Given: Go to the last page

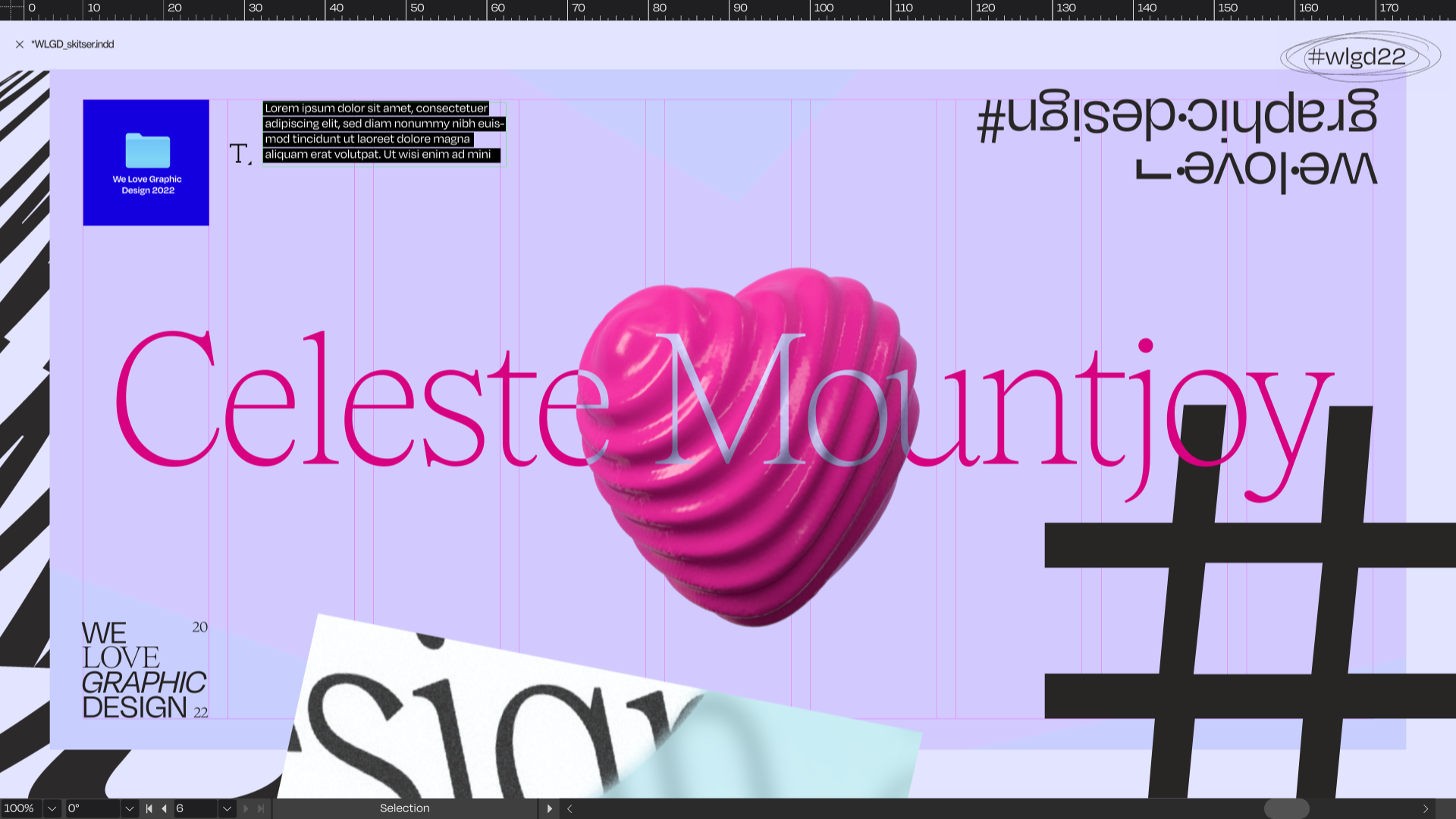Looking at the screenshot, I should coord(261,808).
